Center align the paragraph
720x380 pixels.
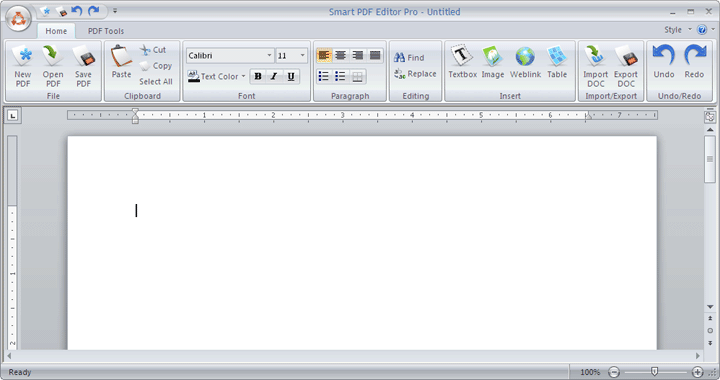click(x=341, y=56)
